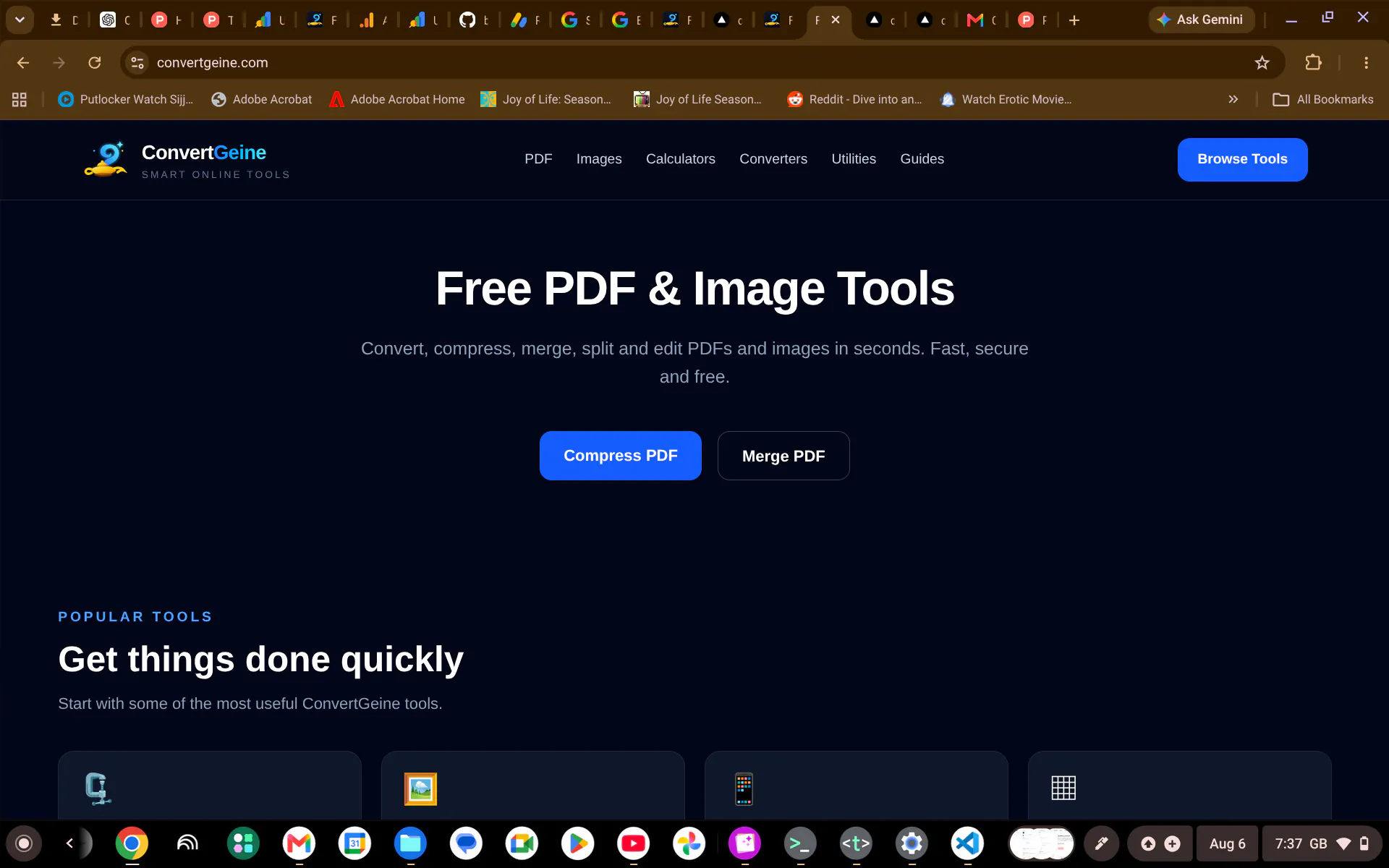View site information icon in address bar
The height and width of the screenshot is (868, 1389).
(x=137, y=63)
